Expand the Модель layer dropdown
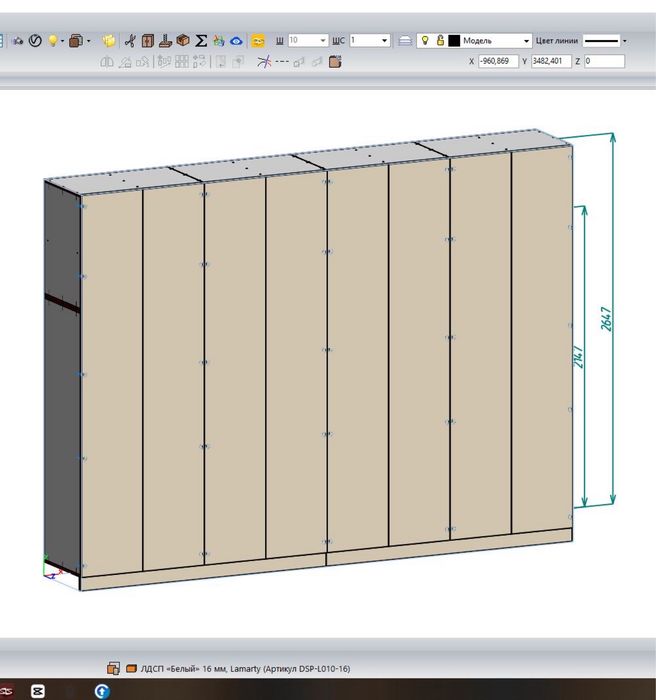 pyautogui.click(x=526, y=41)
